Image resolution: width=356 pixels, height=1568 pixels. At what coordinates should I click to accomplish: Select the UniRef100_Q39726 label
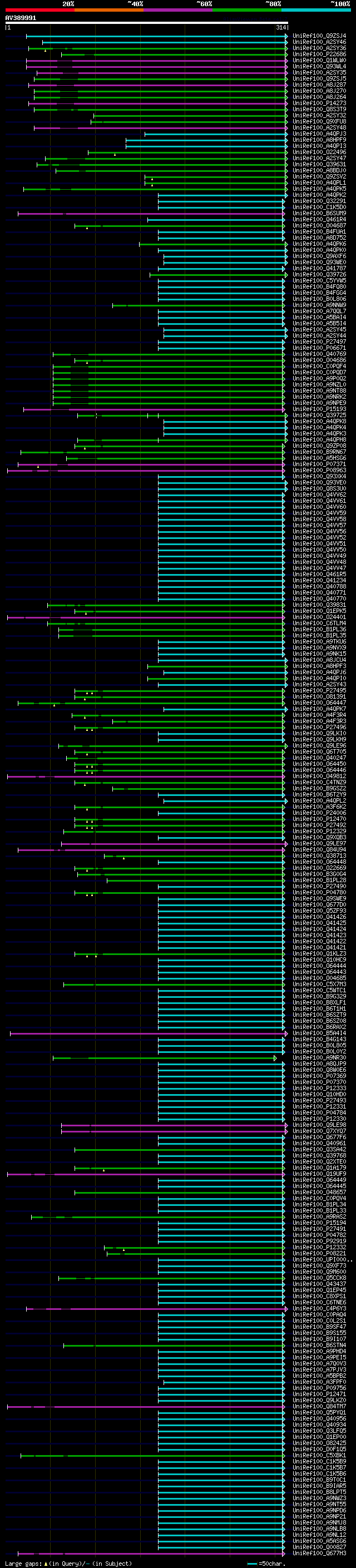click(x=319, y=275)
